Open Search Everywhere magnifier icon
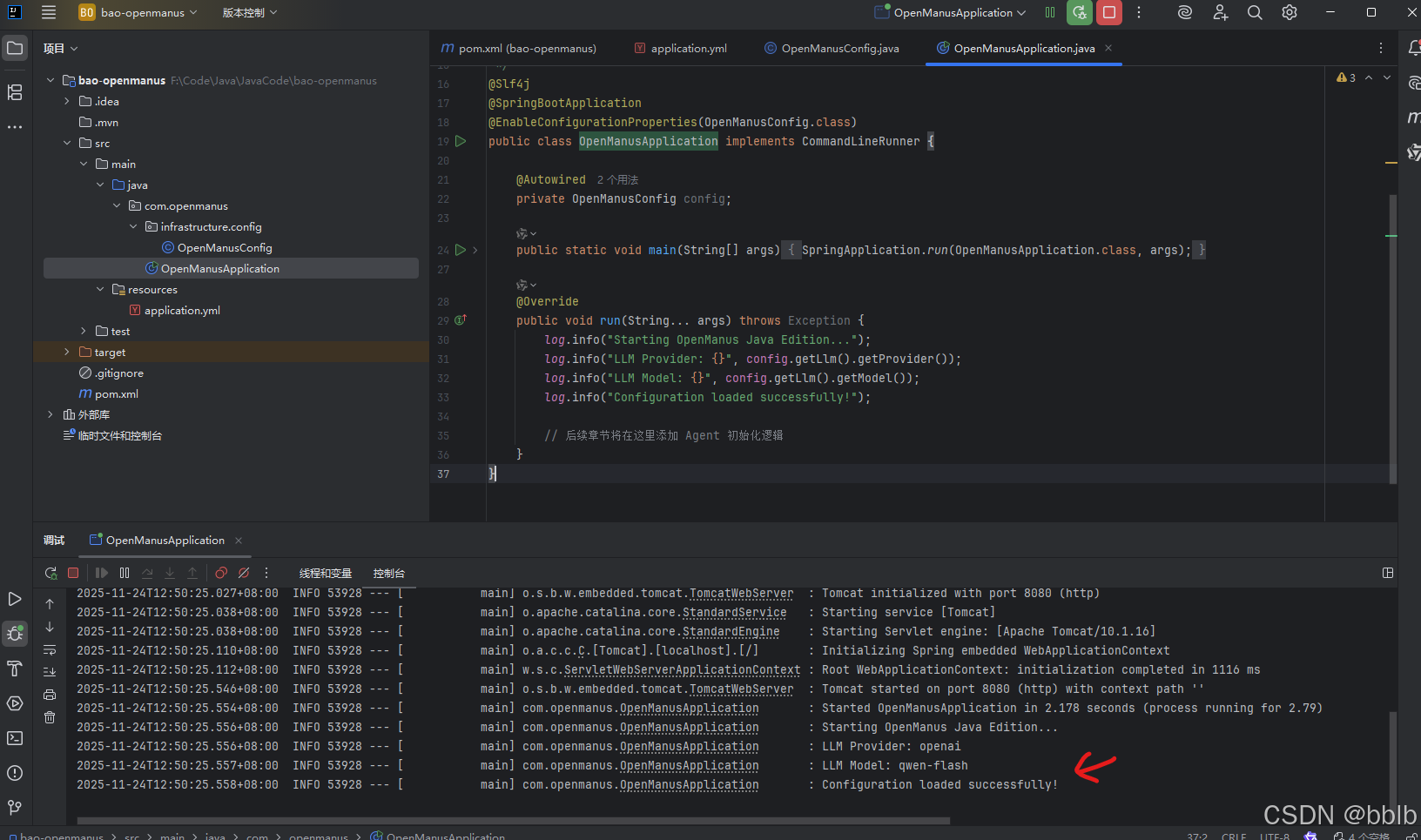The height and width of the screenshot is (840, 1421). [x=1255, y=12]
